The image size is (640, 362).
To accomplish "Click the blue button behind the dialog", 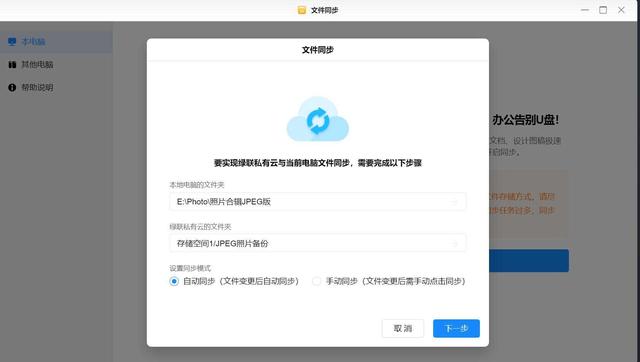I will [529, 260].
